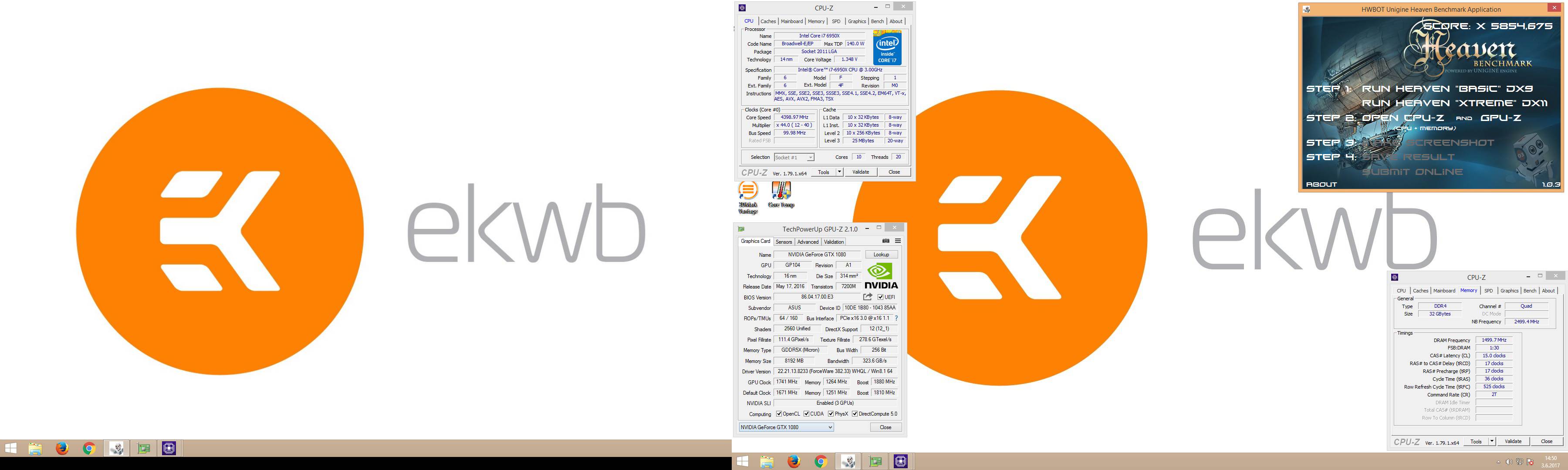
Task: Click the GPU name field NVIDIA GeForce GTX 1080
Action: 817,255
